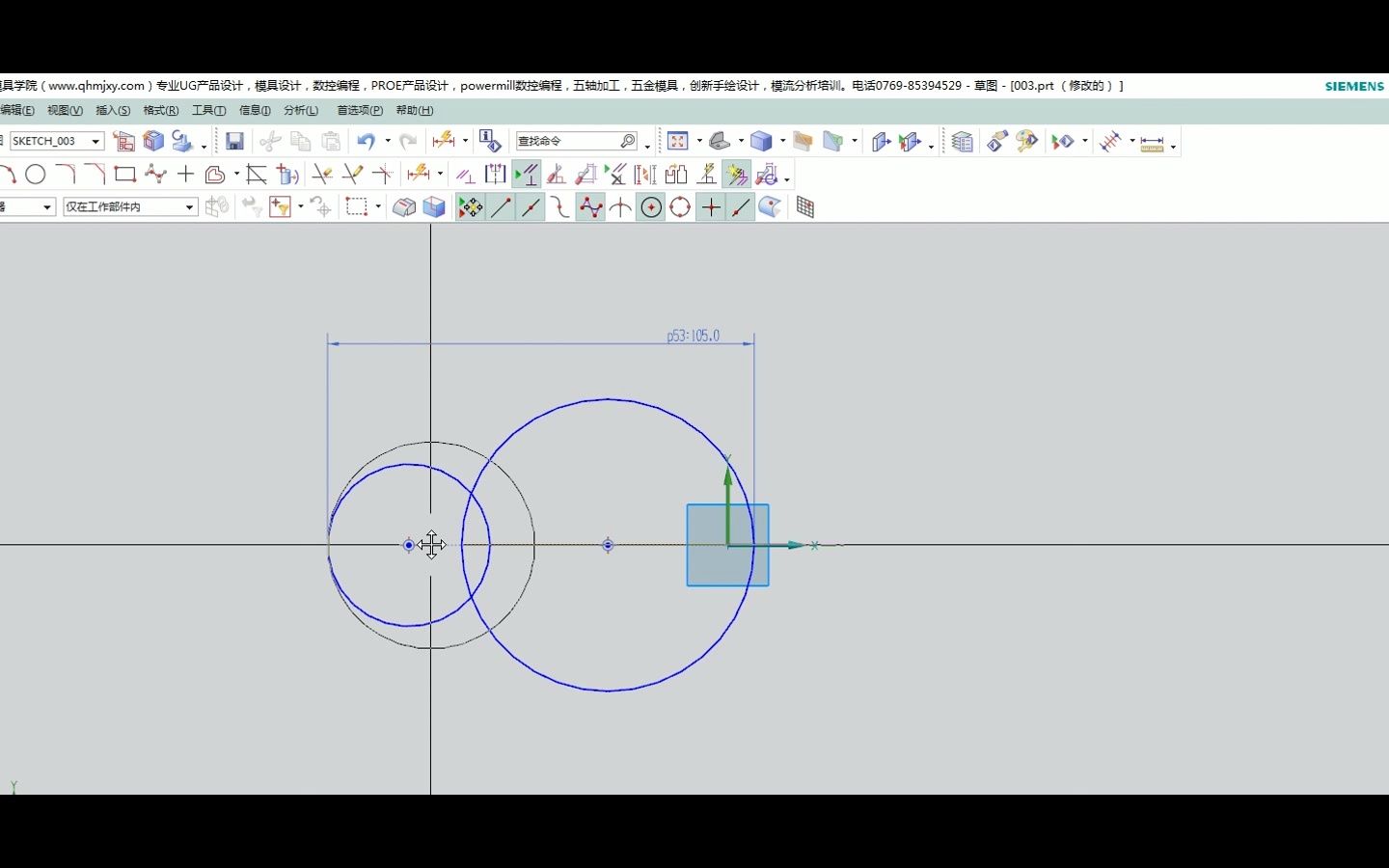
Task: Click the Fit view button
Action: point(678,141)
